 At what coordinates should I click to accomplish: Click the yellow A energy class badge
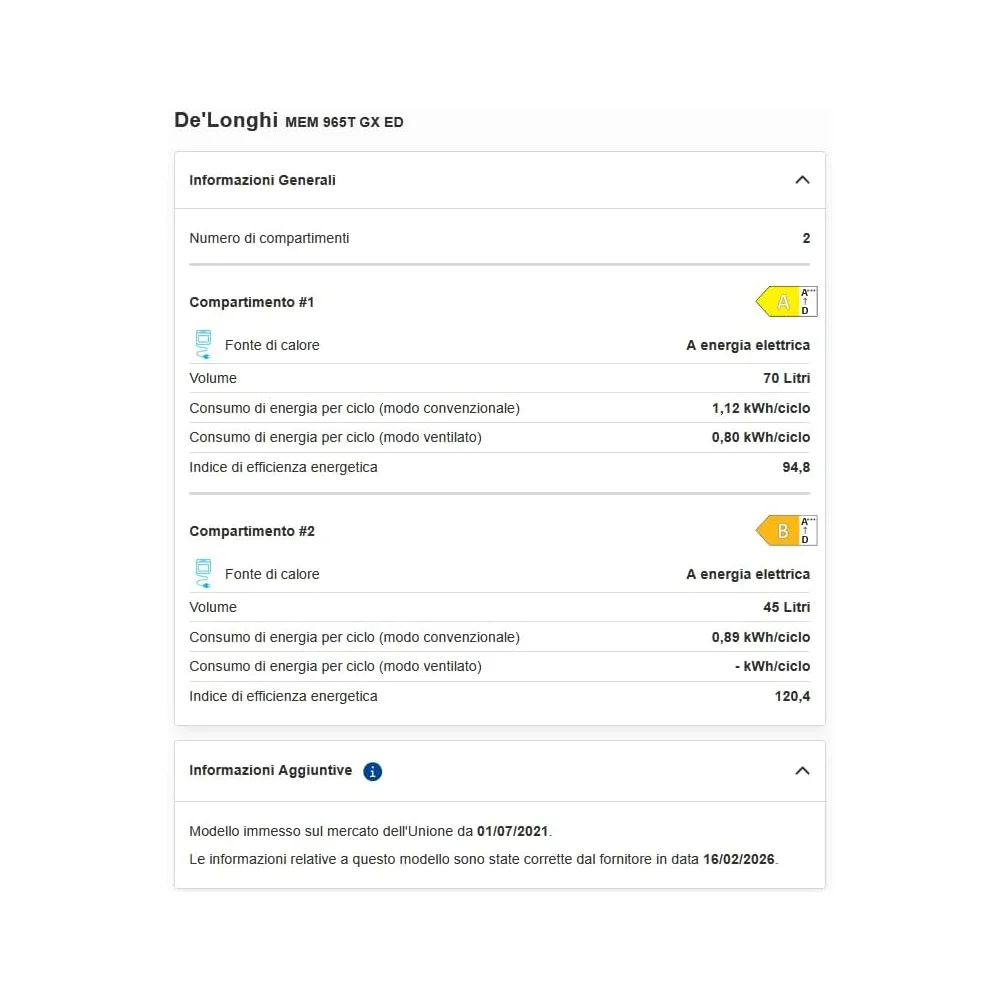pyautogui.click(x=777, y=302)
